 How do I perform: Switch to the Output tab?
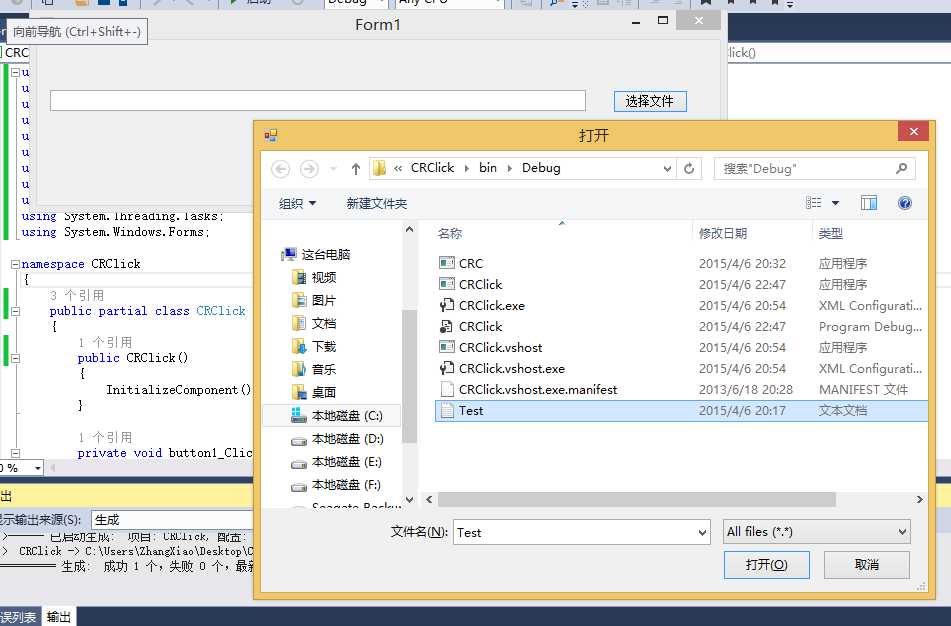(59, 617)
